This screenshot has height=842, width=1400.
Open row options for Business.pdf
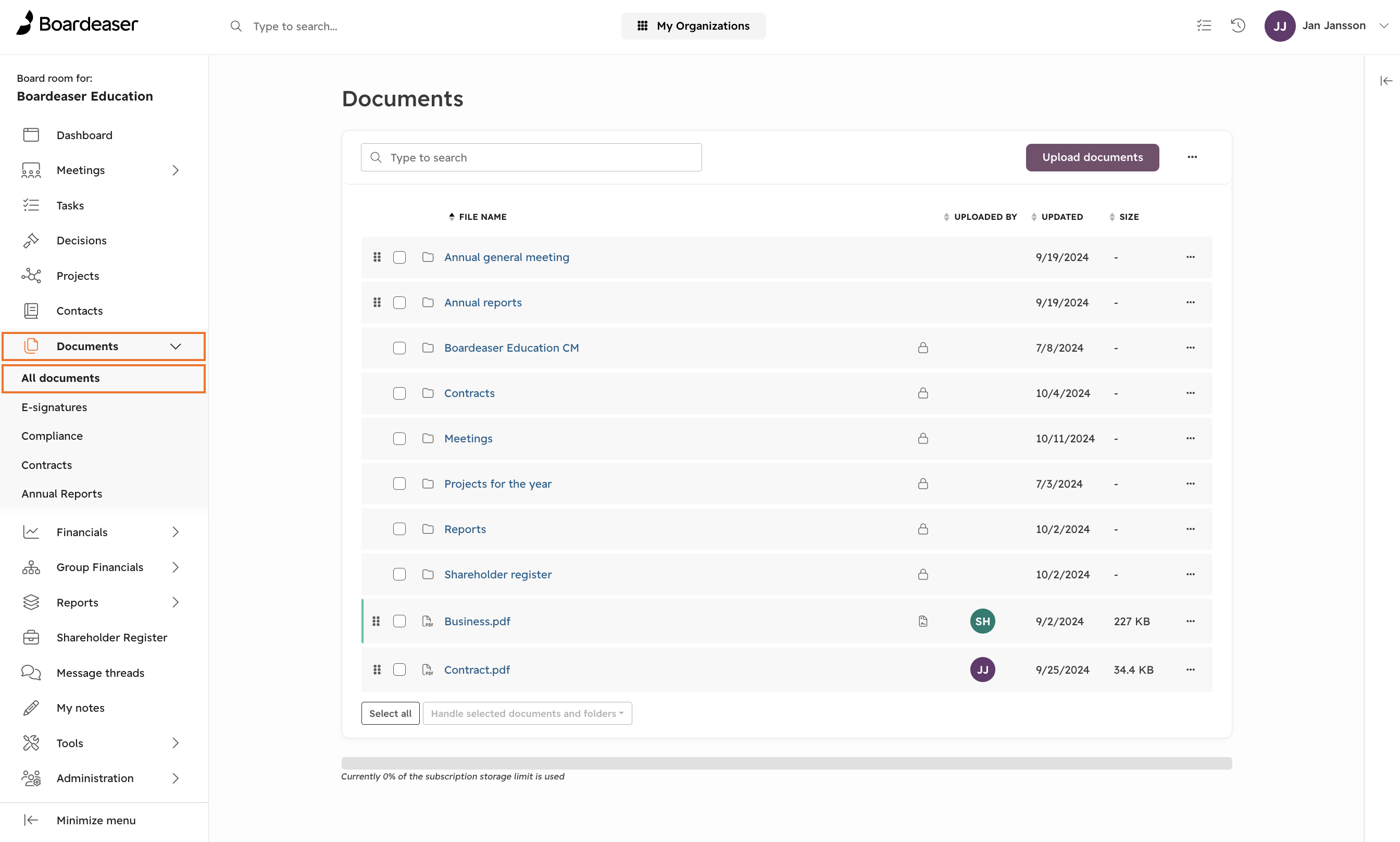[x=1190, y=621]
